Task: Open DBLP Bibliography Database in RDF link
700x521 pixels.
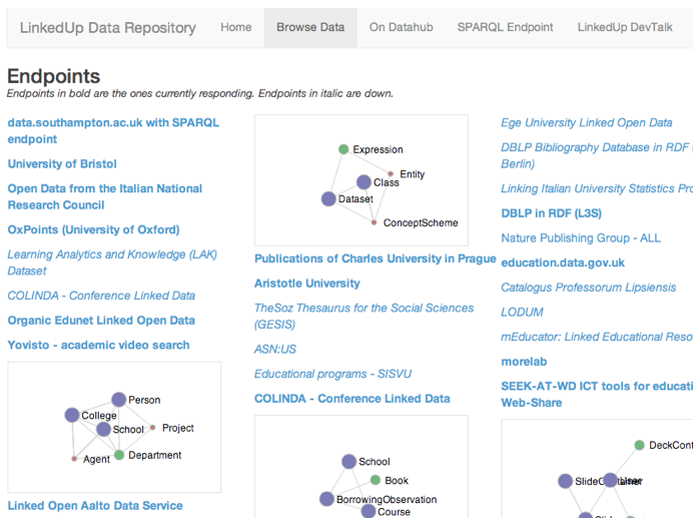Action: pyautogui.click(x=597, y=155)
